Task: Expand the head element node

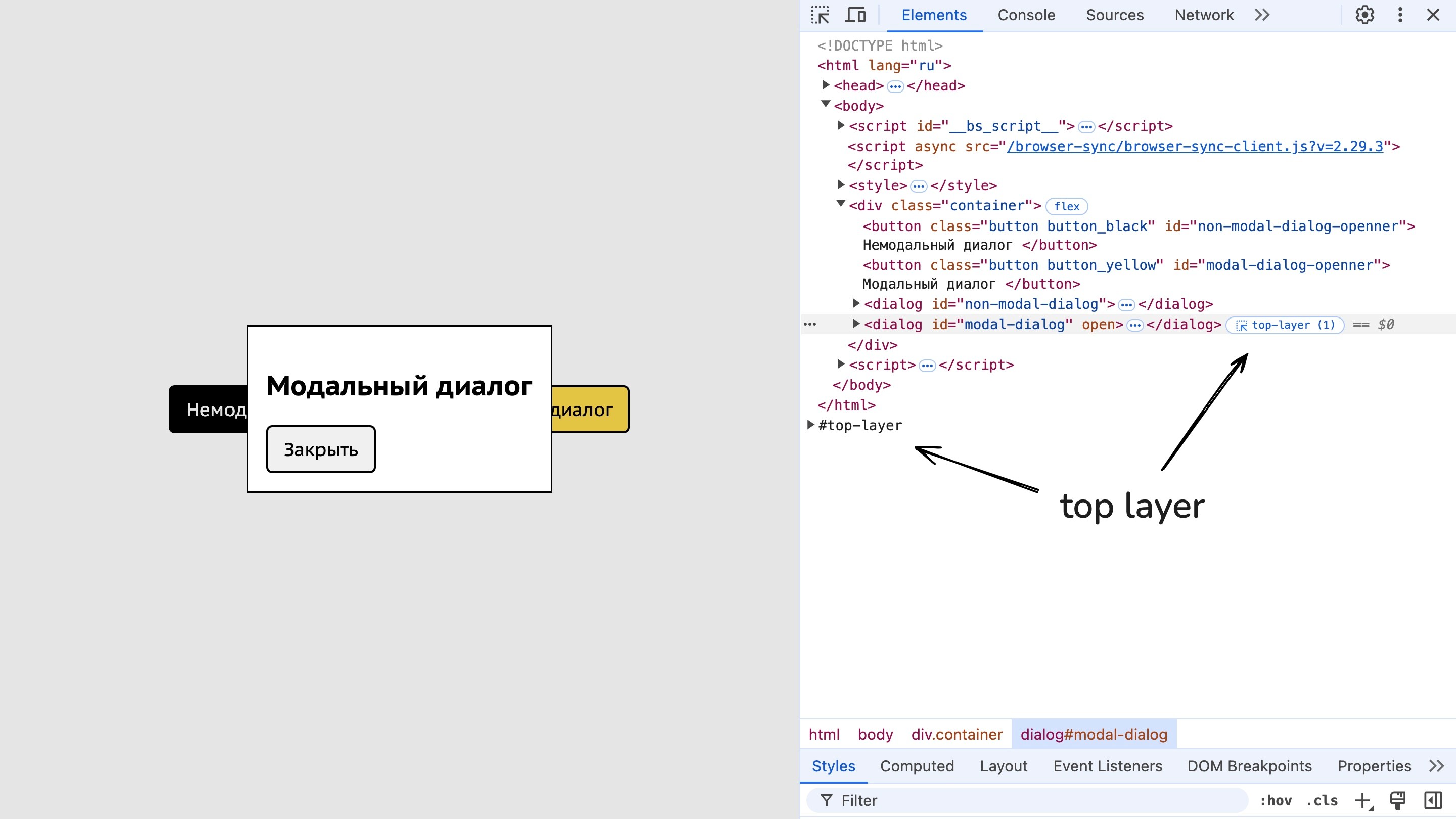Action: coord(825,85)
